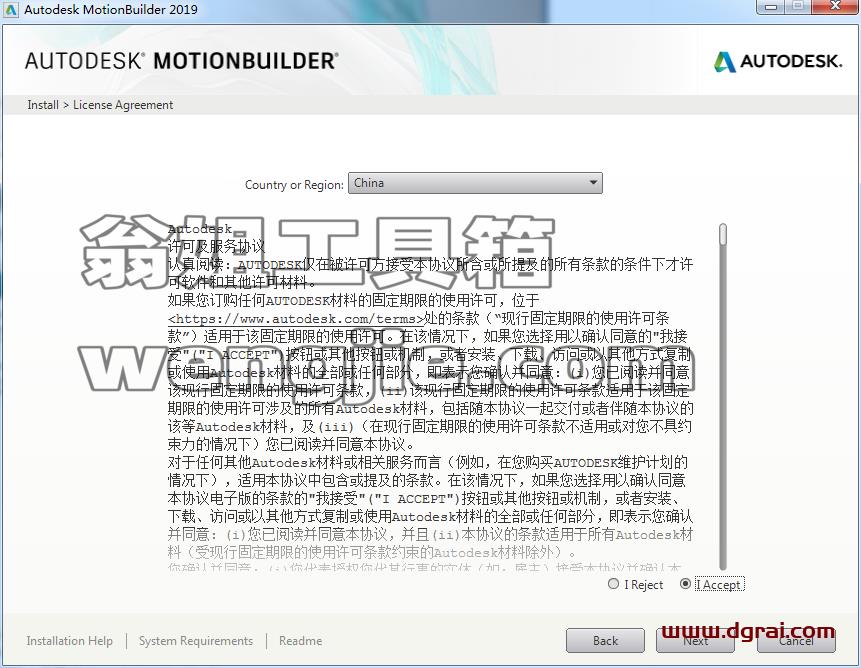The width and height of the screenshot is (861, 668).
Task: Select the I Accept radio button
Action: 685,584
